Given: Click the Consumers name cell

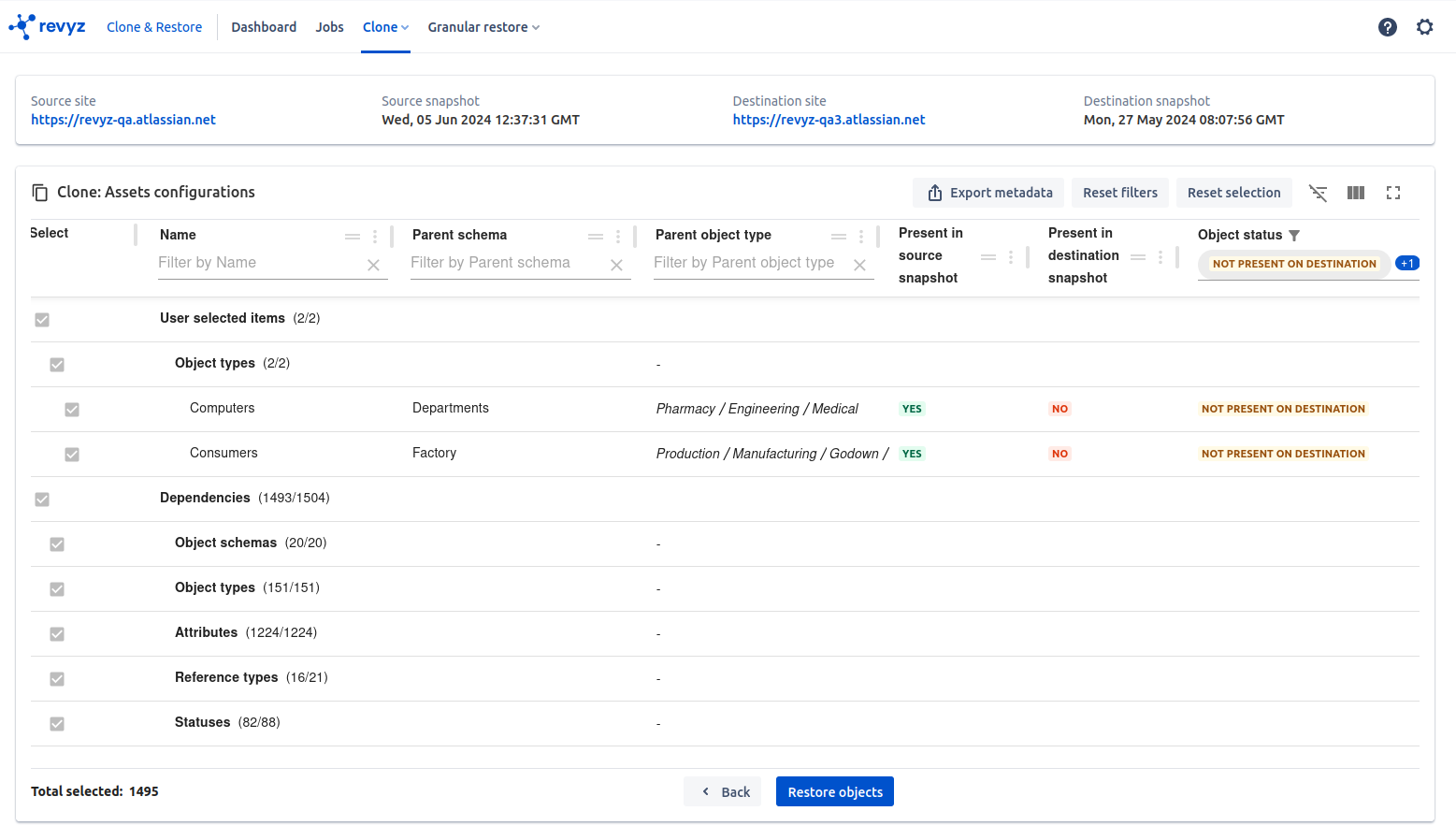Looking at the screenshot, I should pyautogui.click(x=223, y=453).
